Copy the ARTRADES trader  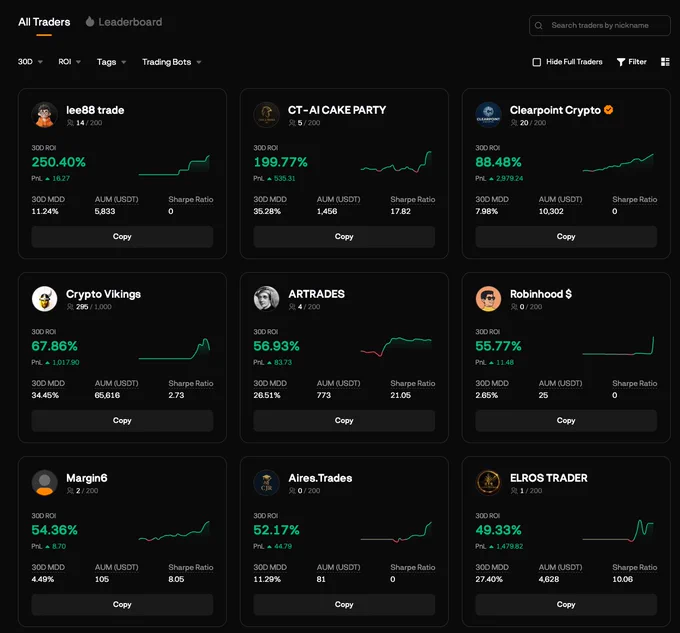[344, 421]
